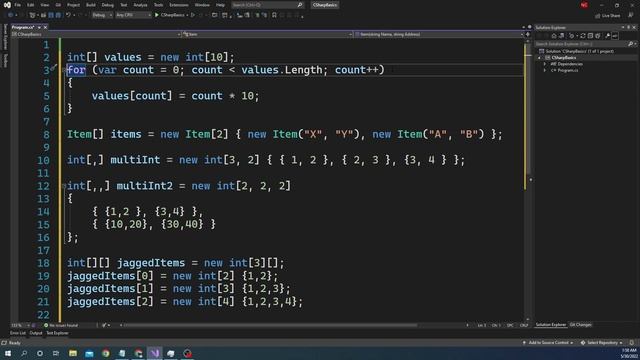Image resolution: width=640 pixels, height=360 pixels.
Task: Start debugging with the green play button
Action: point(157,15)
